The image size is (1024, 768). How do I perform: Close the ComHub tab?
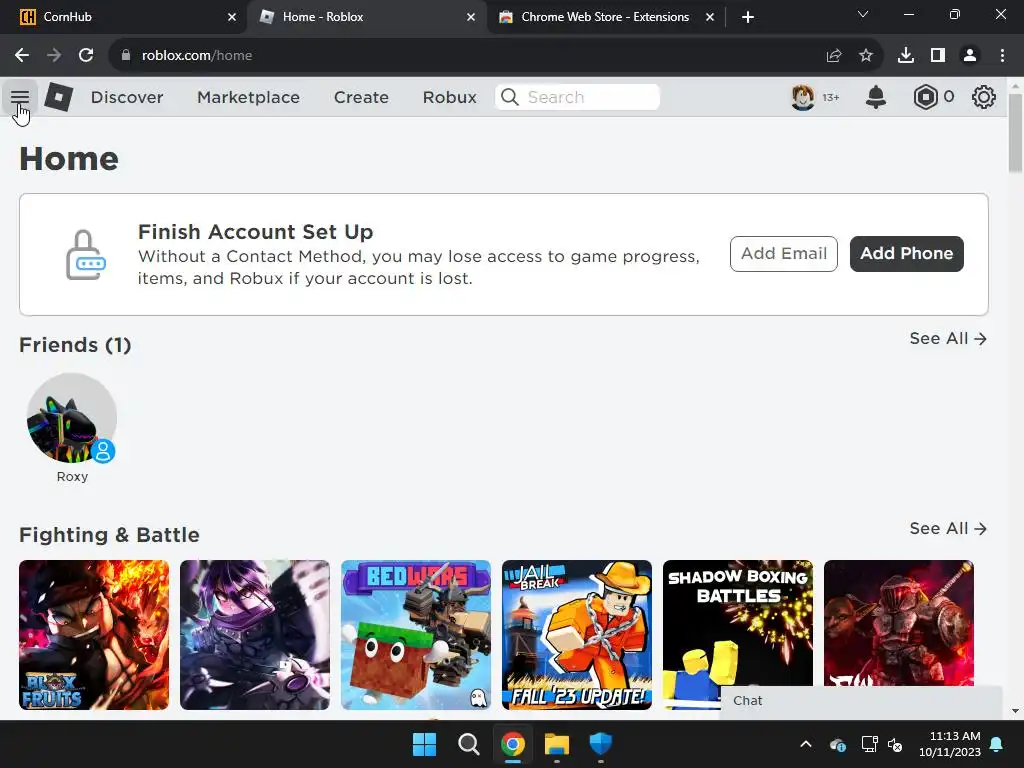point(232,17)
